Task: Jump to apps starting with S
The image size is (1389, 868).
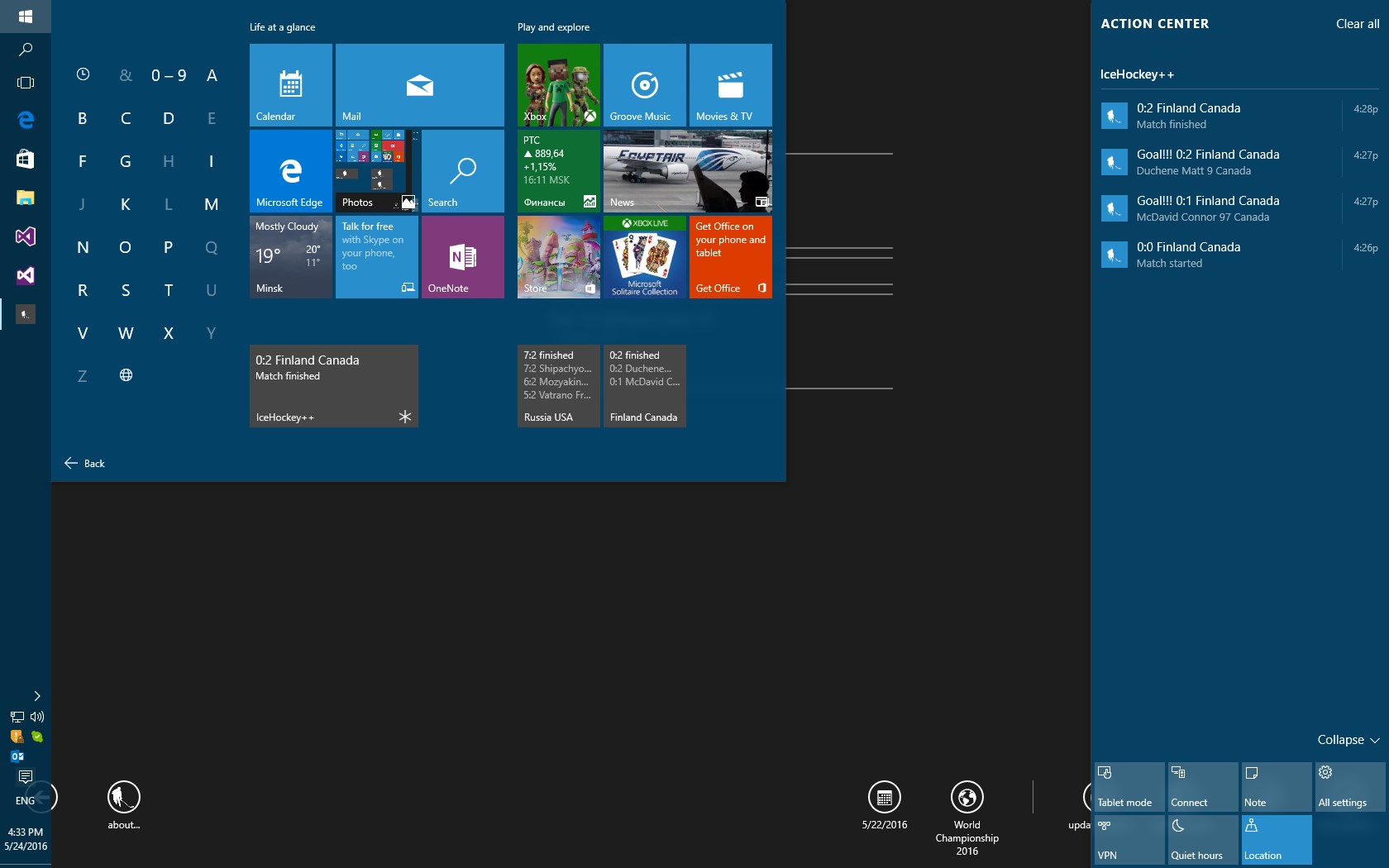Action: pyautogui.click(x=126, y=290)
